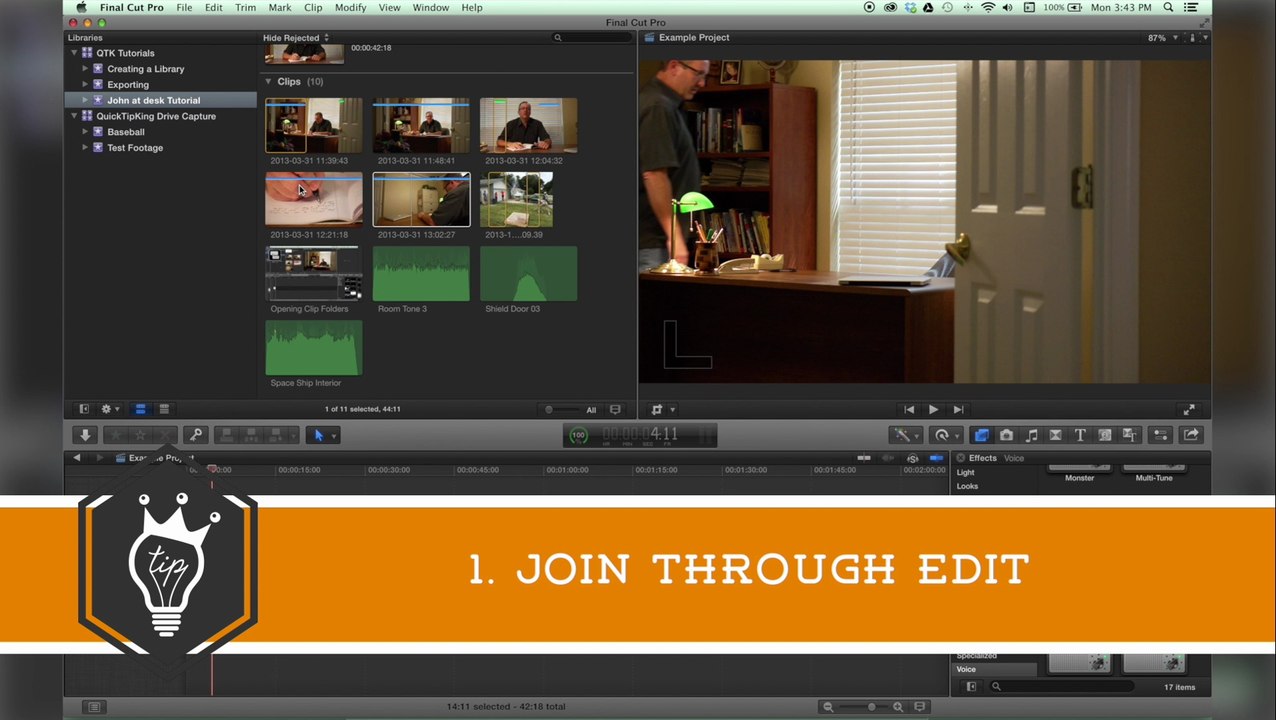Screen dimensions: 1276x720
Task: Open the Clip menu
Action: (x=313, y=7)
